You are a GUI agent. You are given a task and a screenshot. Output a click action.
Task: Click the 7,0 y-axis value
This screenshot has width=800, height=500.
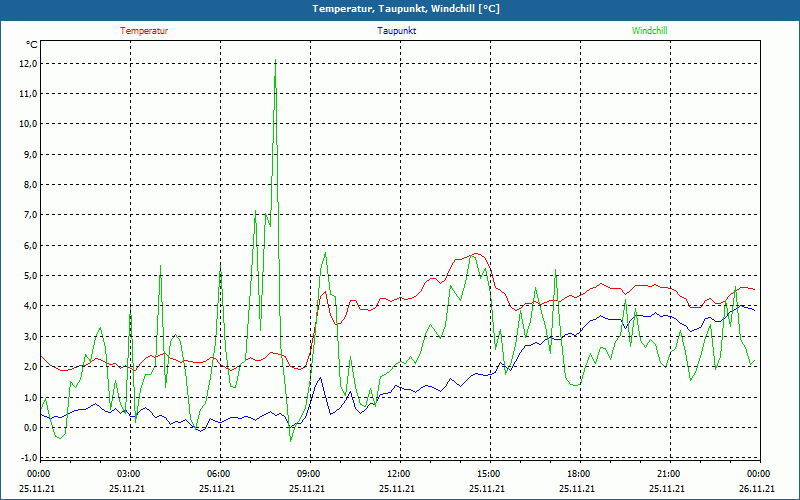pyautogui.click(x=30, y=215)
